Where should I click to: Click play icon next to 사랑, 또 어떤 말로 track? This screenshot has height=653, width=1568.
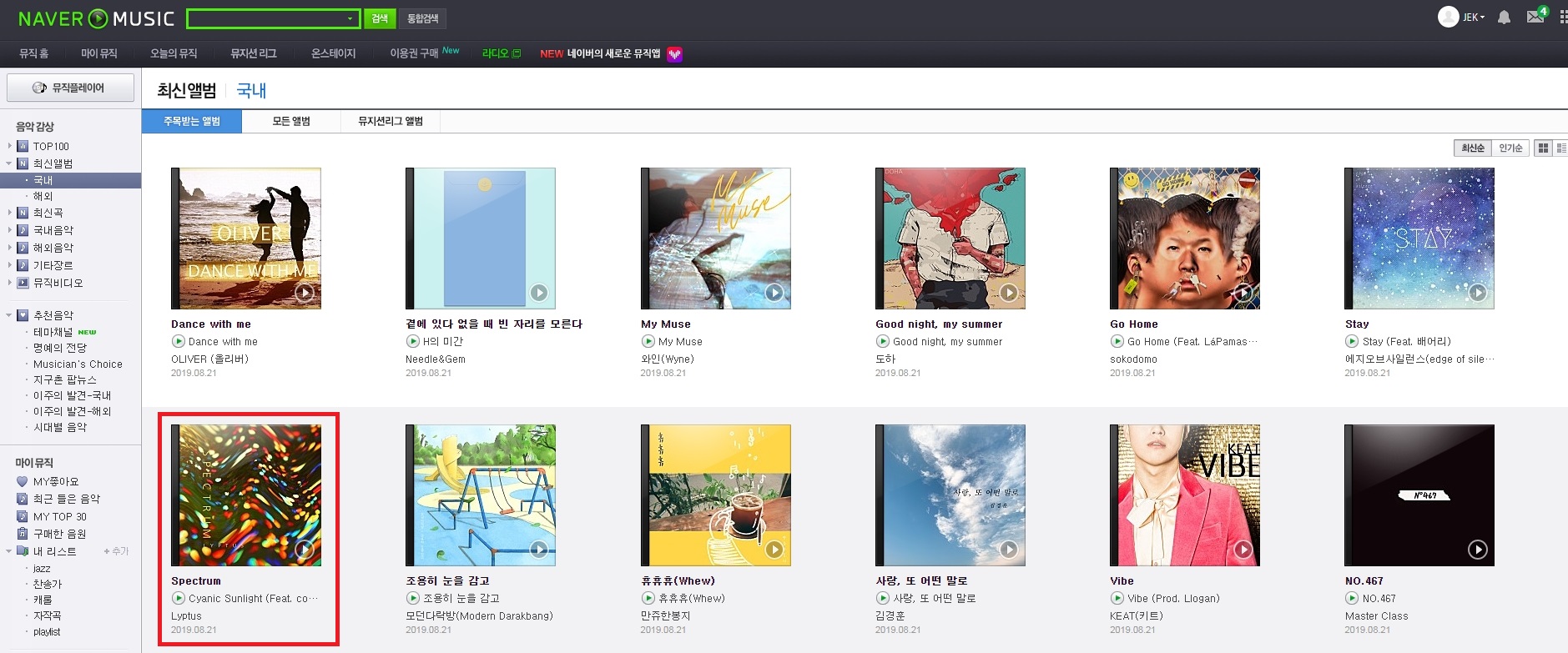tap(882, 598)
